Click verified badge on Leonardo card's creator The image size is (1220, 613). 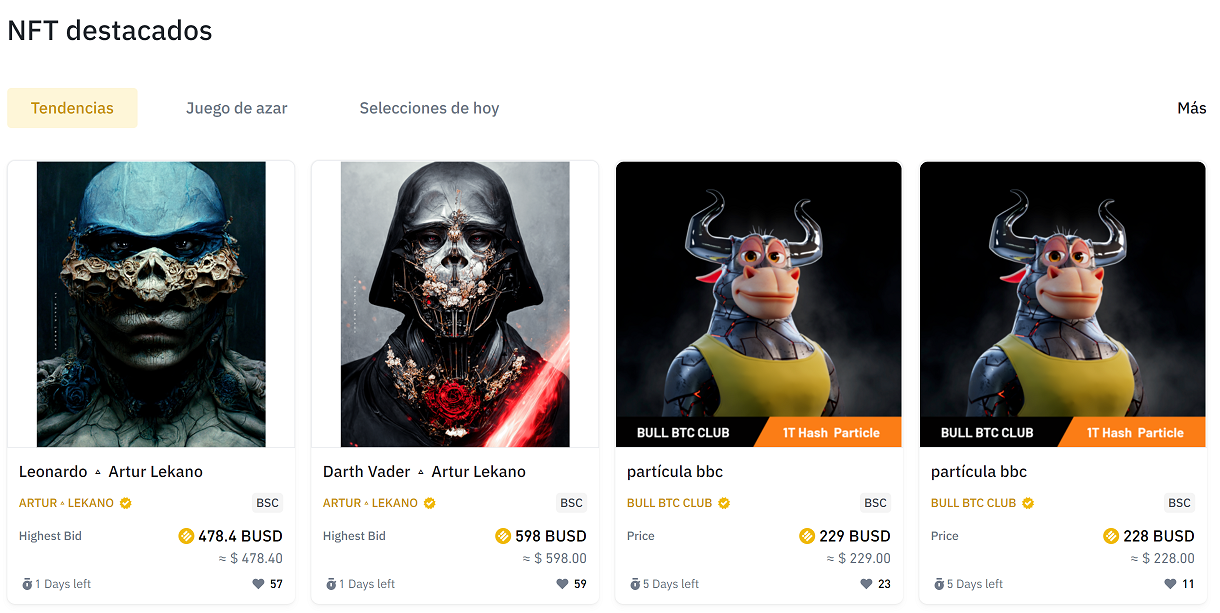[x=126, y=503]
